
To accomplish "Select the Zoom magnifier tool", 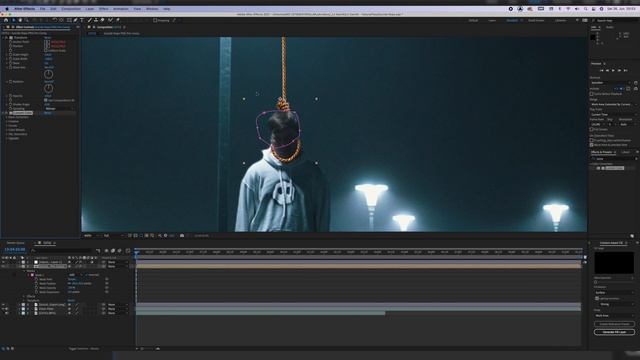I will click(x=27, y=20).
